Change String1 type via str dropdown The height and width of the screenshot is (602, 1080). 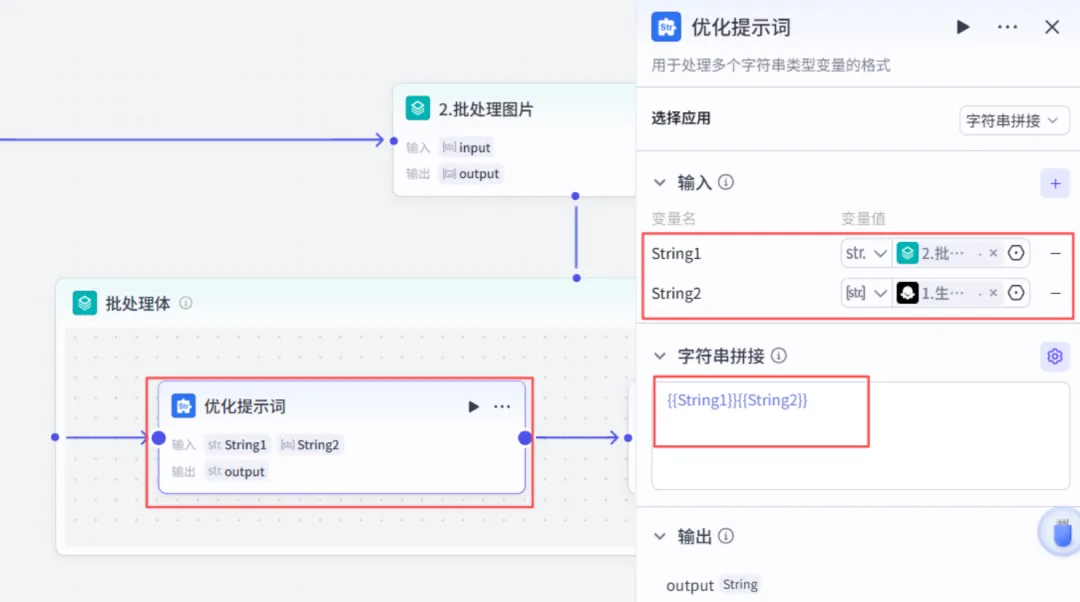866,253
